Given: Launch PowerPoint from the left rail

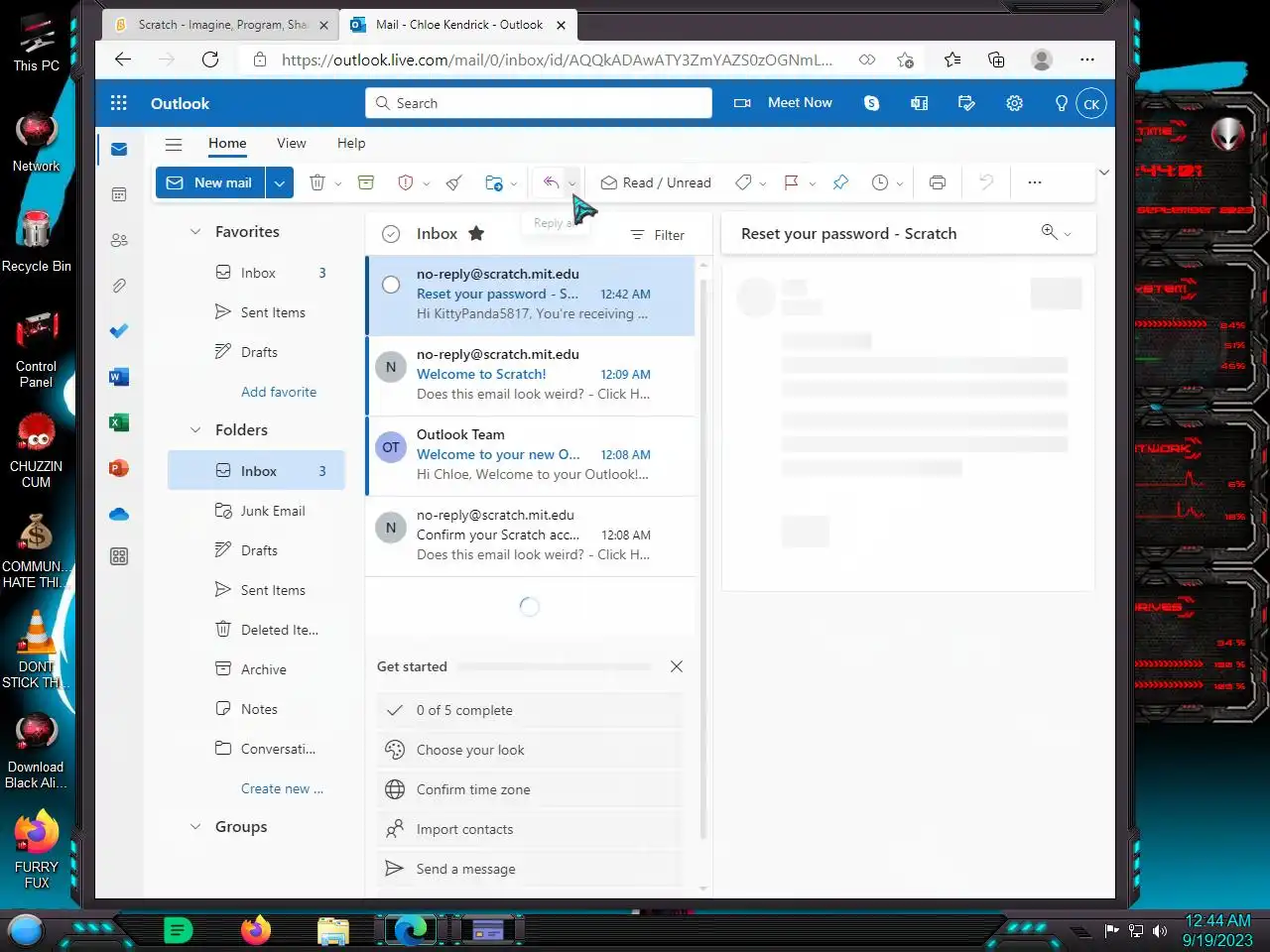Looking at the screenshot, I should pos(119,468).
